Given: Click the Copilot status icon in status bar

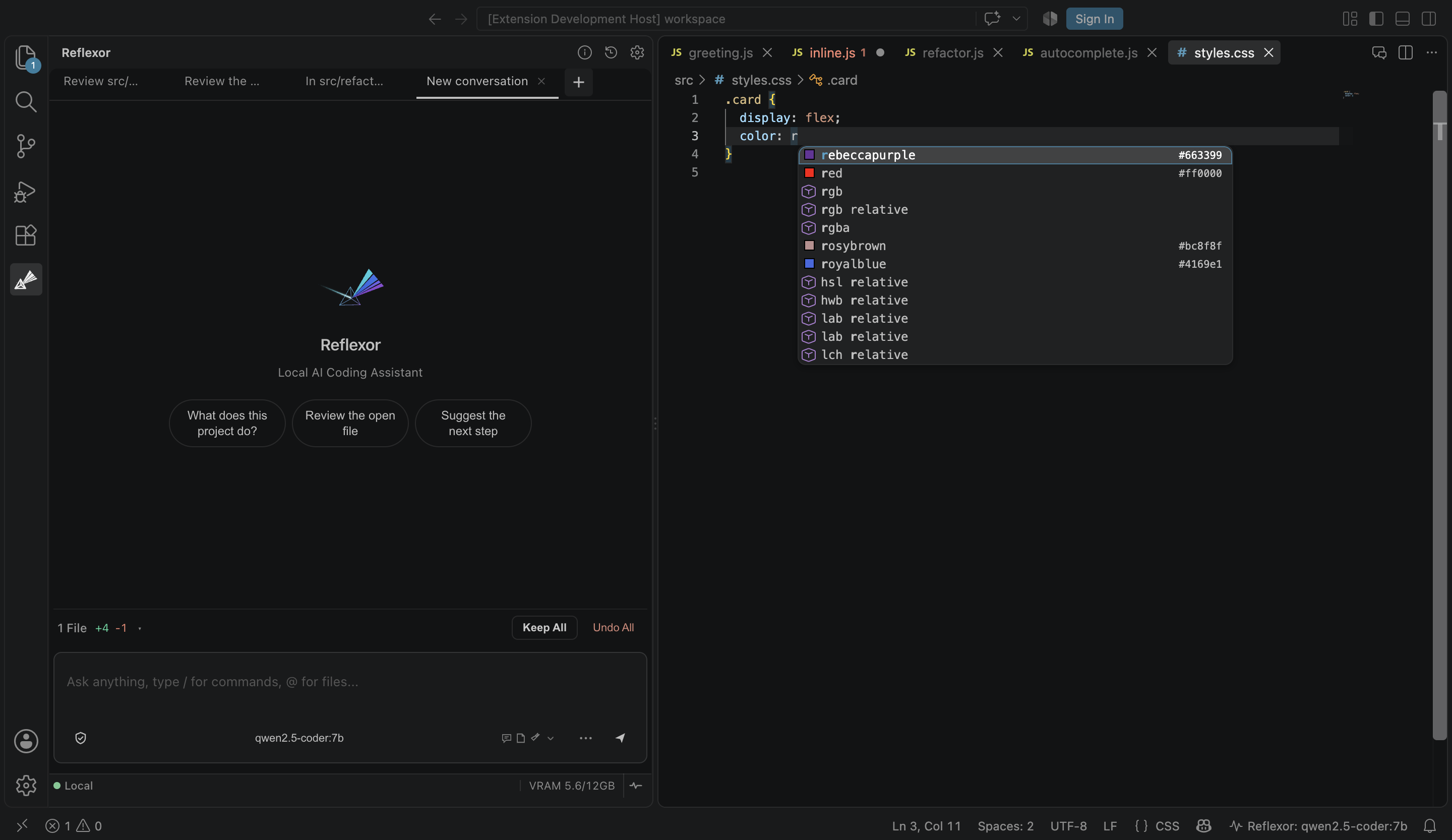Looking at the screenshot, I should click(1203, 825).
